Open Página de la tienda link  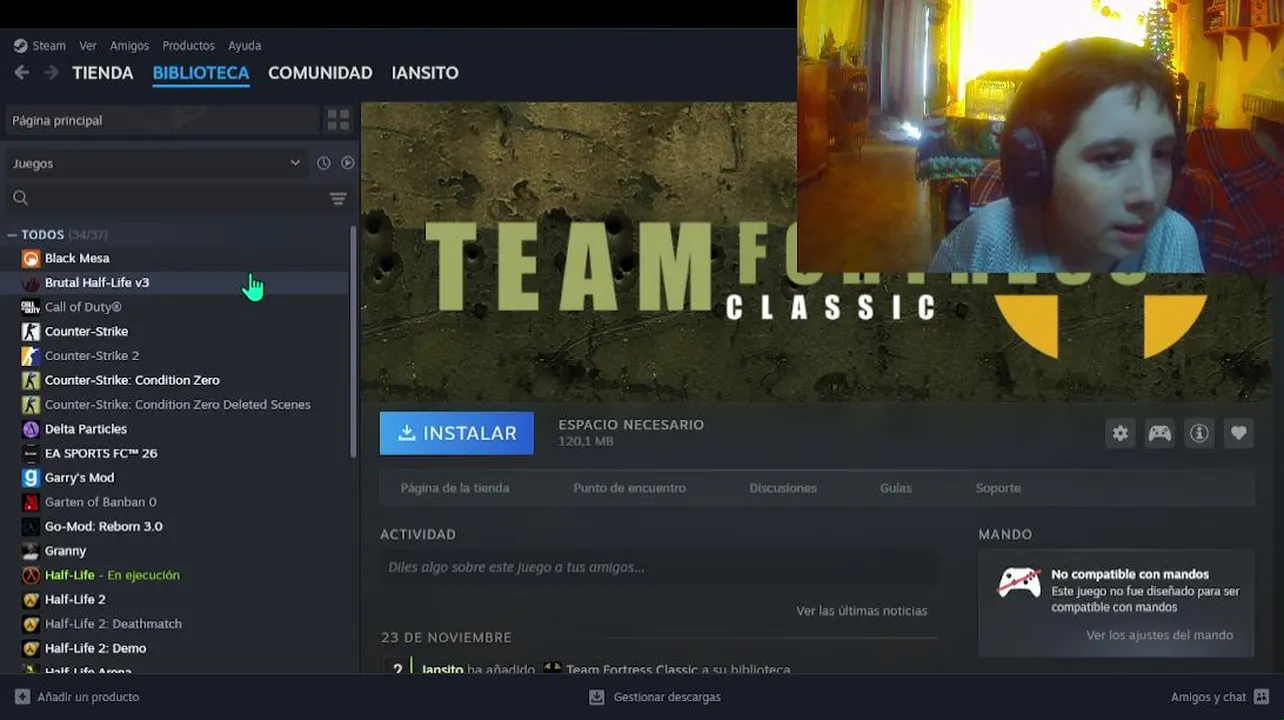pyautogui.click(x=455, y=488)
